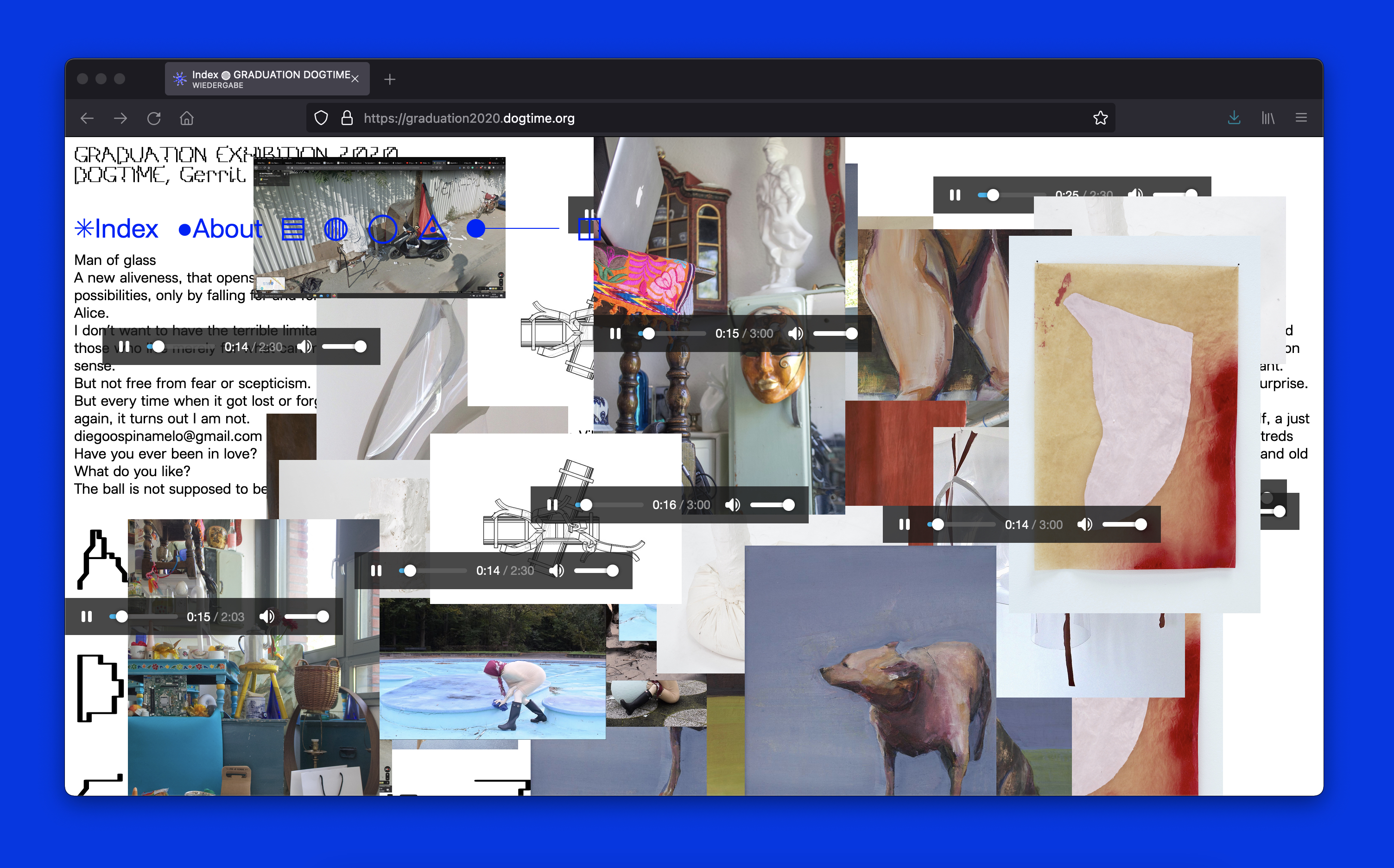Viewport: 1394px width, 868px height.
Task: Bookmark this page with the star icon
Action: 1100,118
